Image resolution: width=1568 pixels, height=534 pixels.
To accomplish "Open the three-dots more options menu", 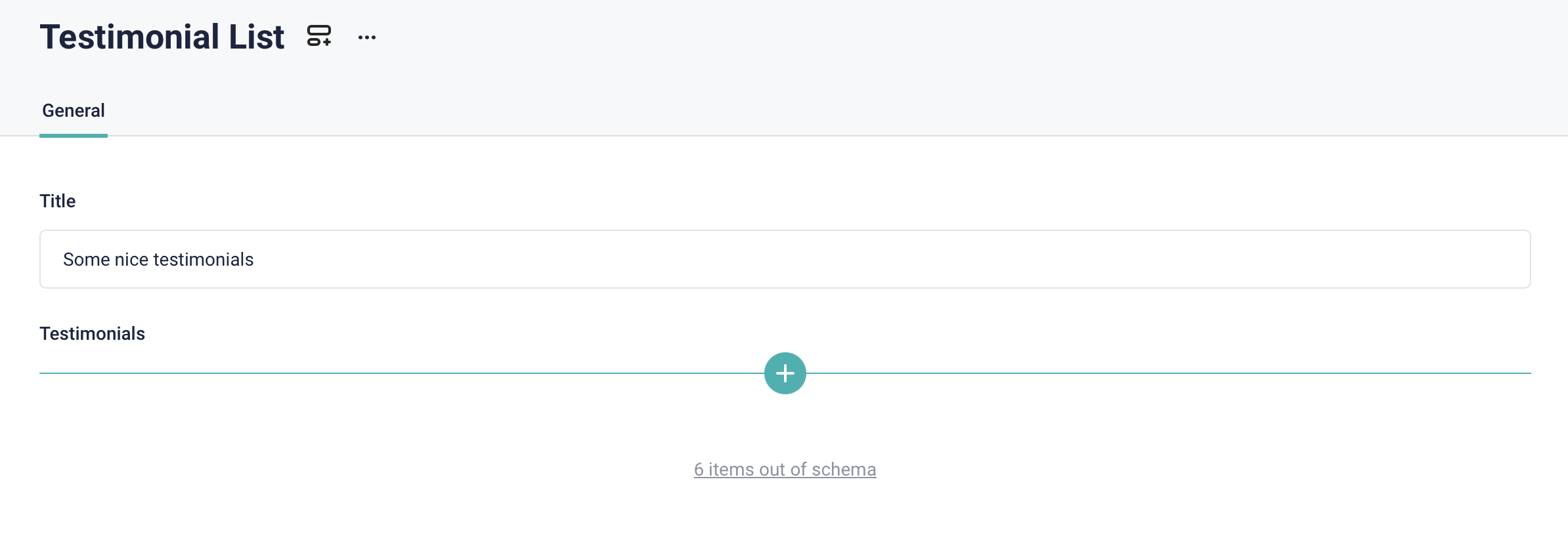I will pos(367,37).
